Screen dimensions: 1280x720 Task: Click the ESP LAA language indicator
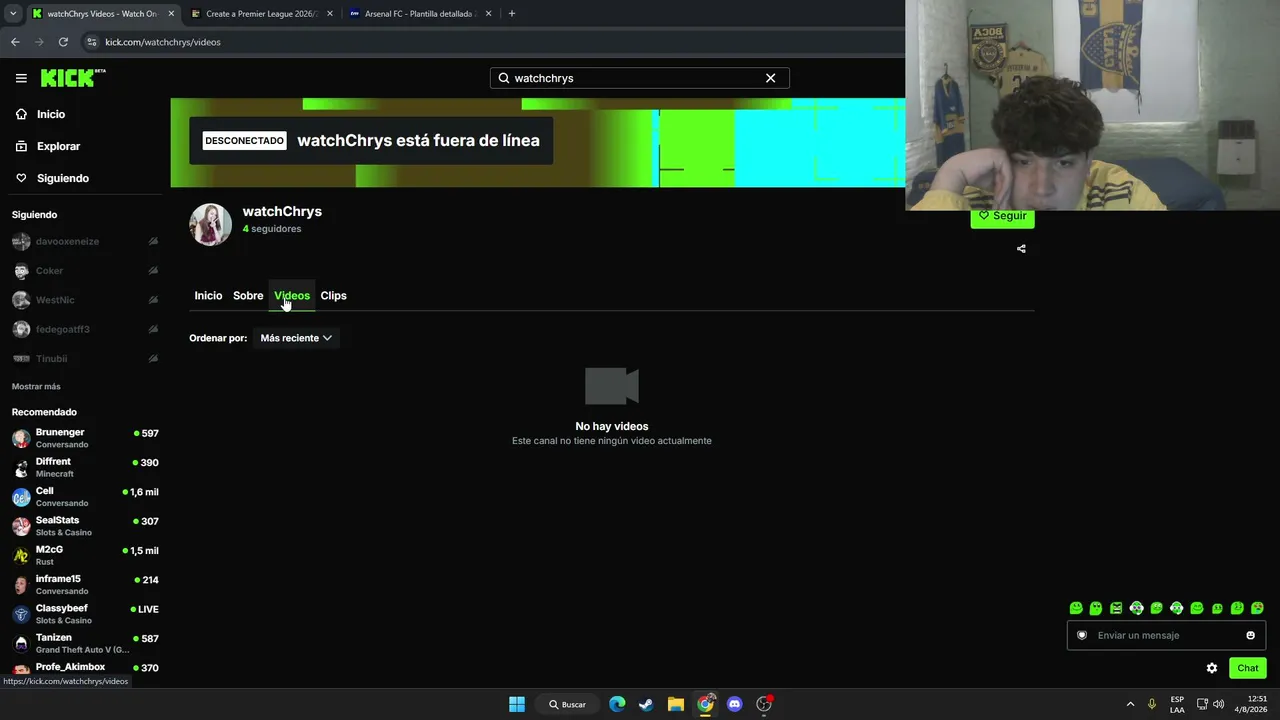click(1177, 704)
